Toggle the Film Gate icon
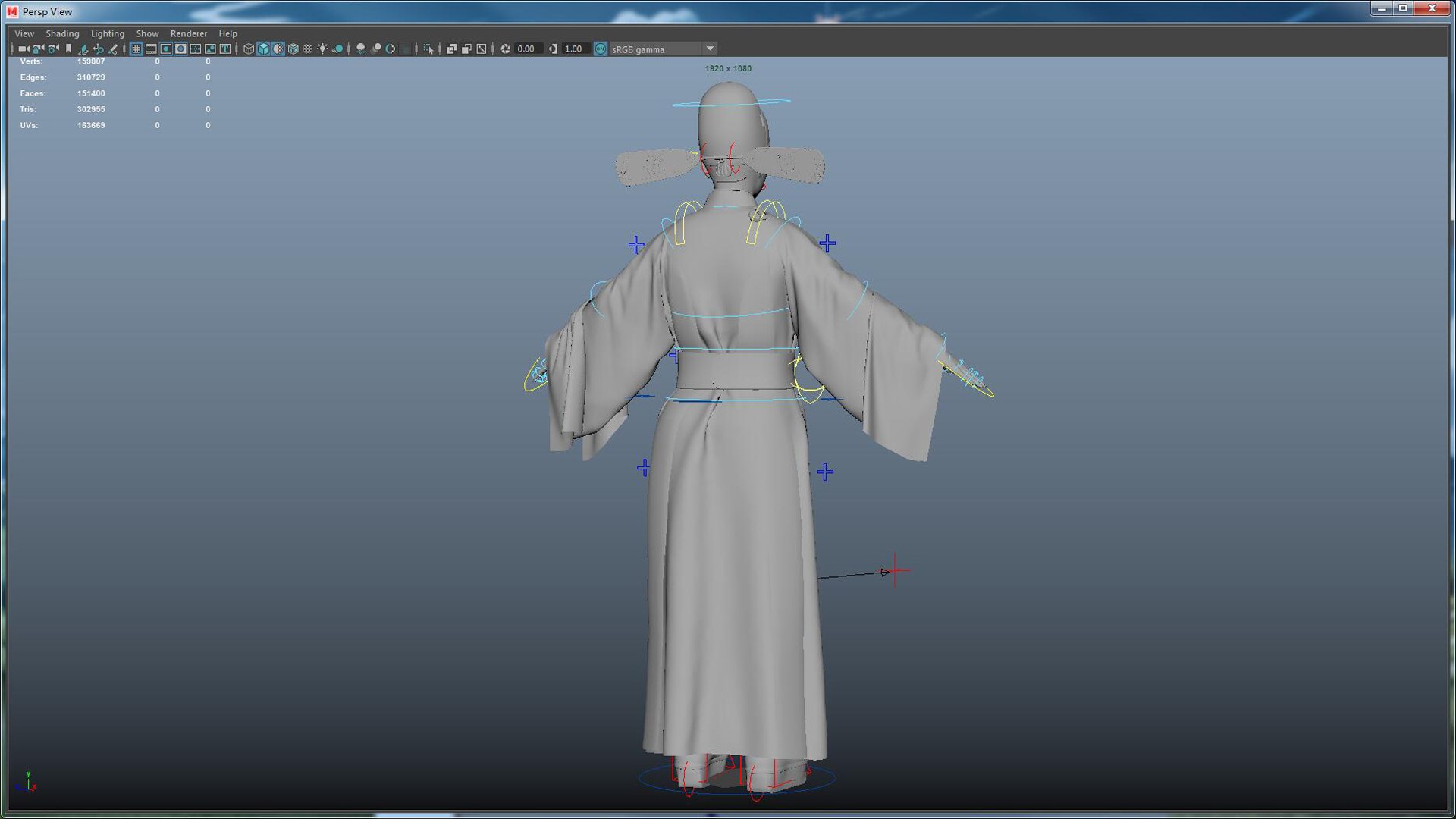 (151, 49)
